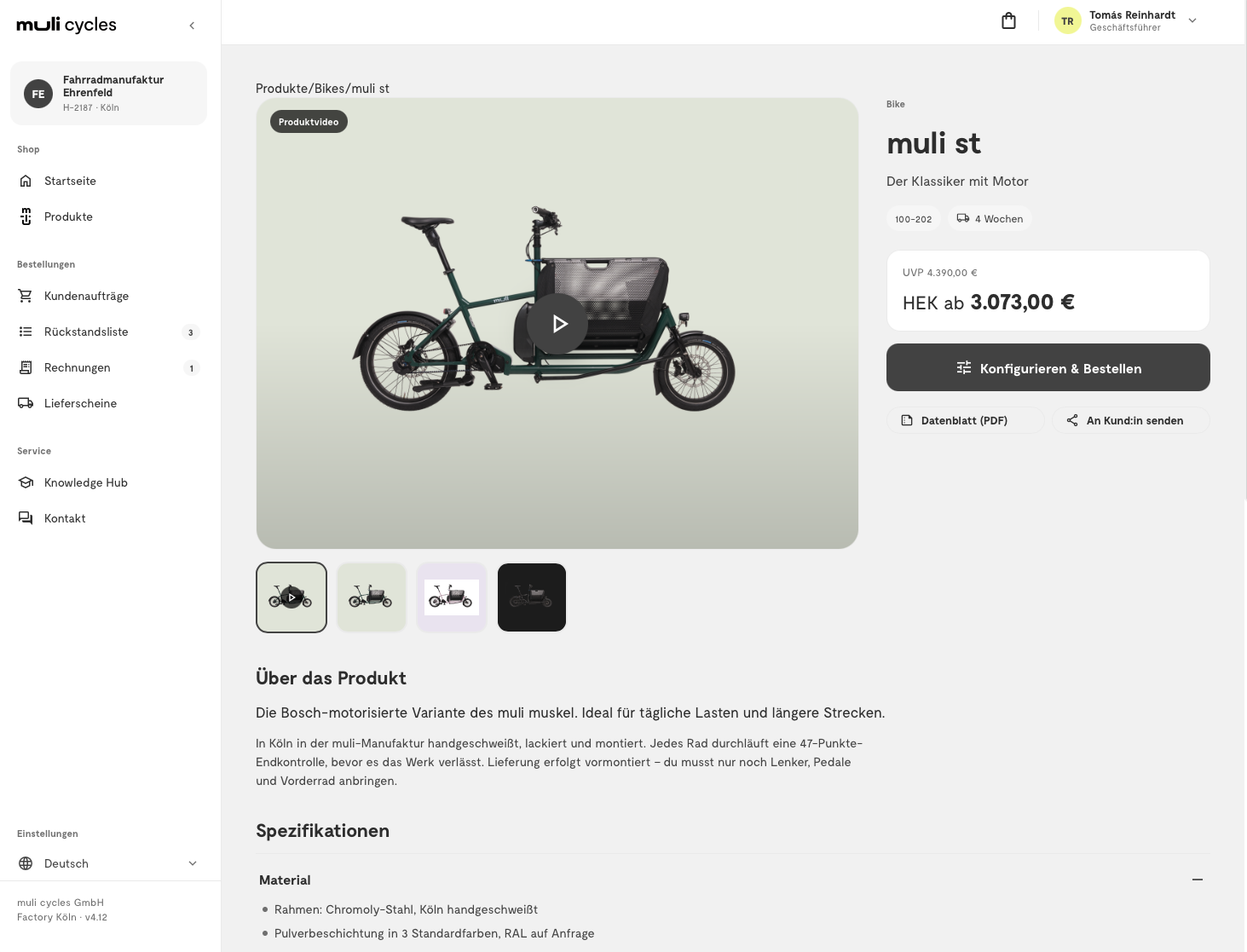1247x952 pixels.
Task: Collapse the Material specifications section
Action: coord(1198,880)
